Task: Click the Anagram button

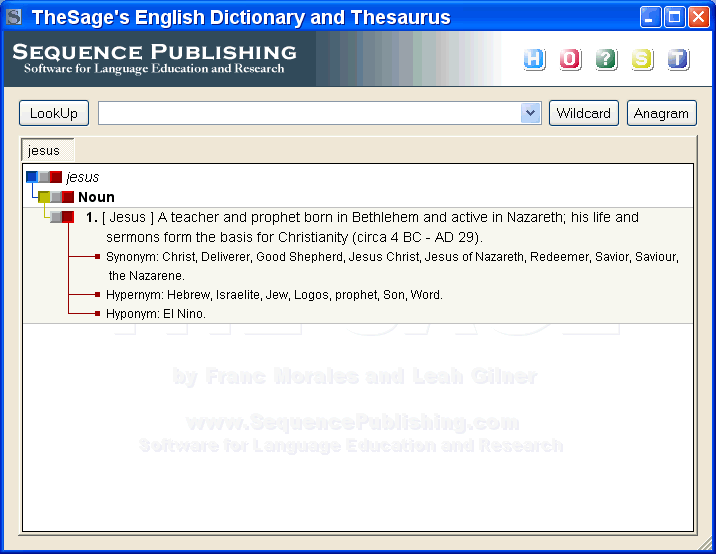Action: [x=662, y=113]
